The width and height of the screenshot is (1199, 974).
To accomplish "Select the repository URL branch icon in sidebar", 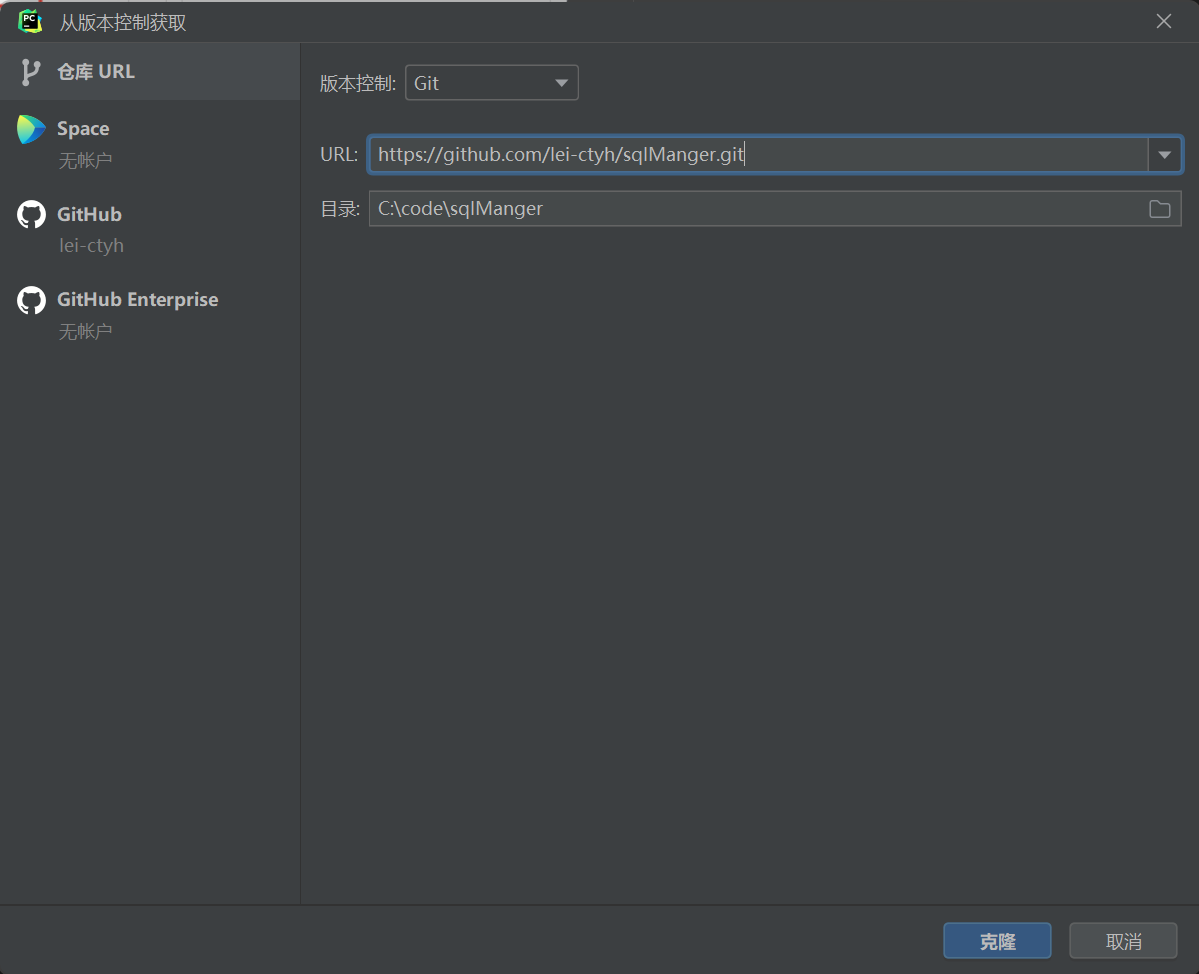I will pyautogui.click(x=30, y=71).
